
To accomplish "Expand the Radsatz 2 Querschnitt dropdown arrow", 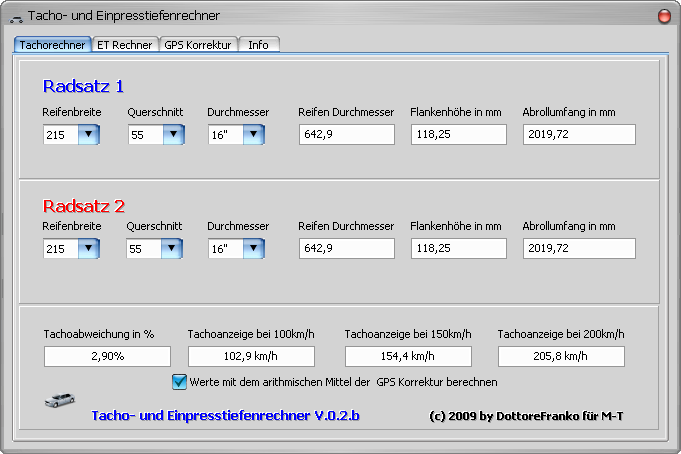I will 172,249.
